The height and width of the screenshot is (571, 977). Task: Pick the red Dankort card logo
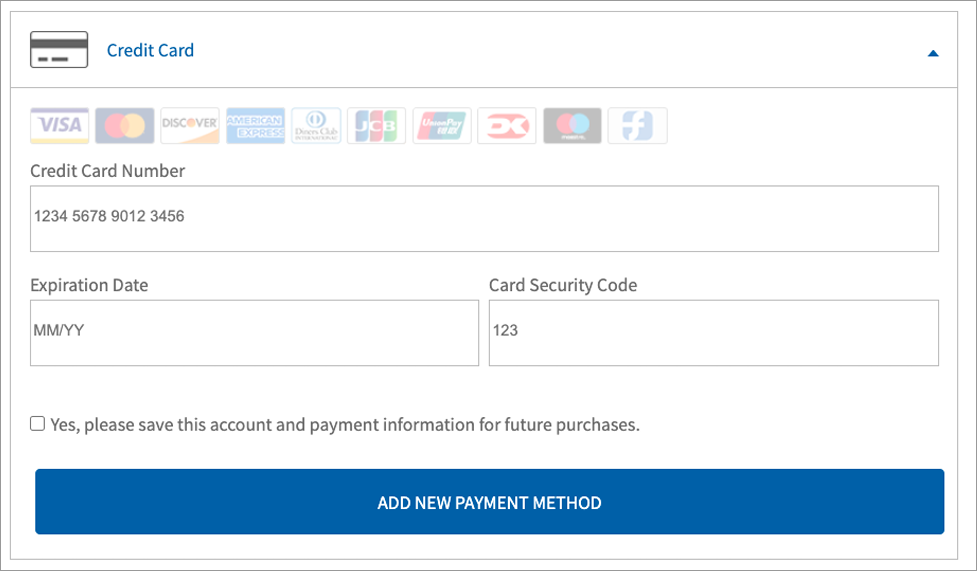507,125
